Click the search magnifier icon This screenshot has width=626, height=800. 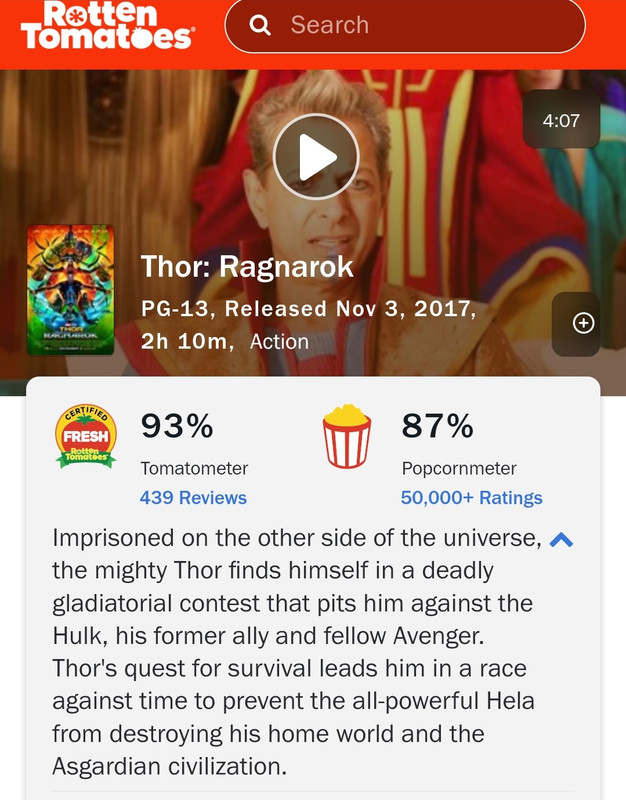(x=260, y=25)
